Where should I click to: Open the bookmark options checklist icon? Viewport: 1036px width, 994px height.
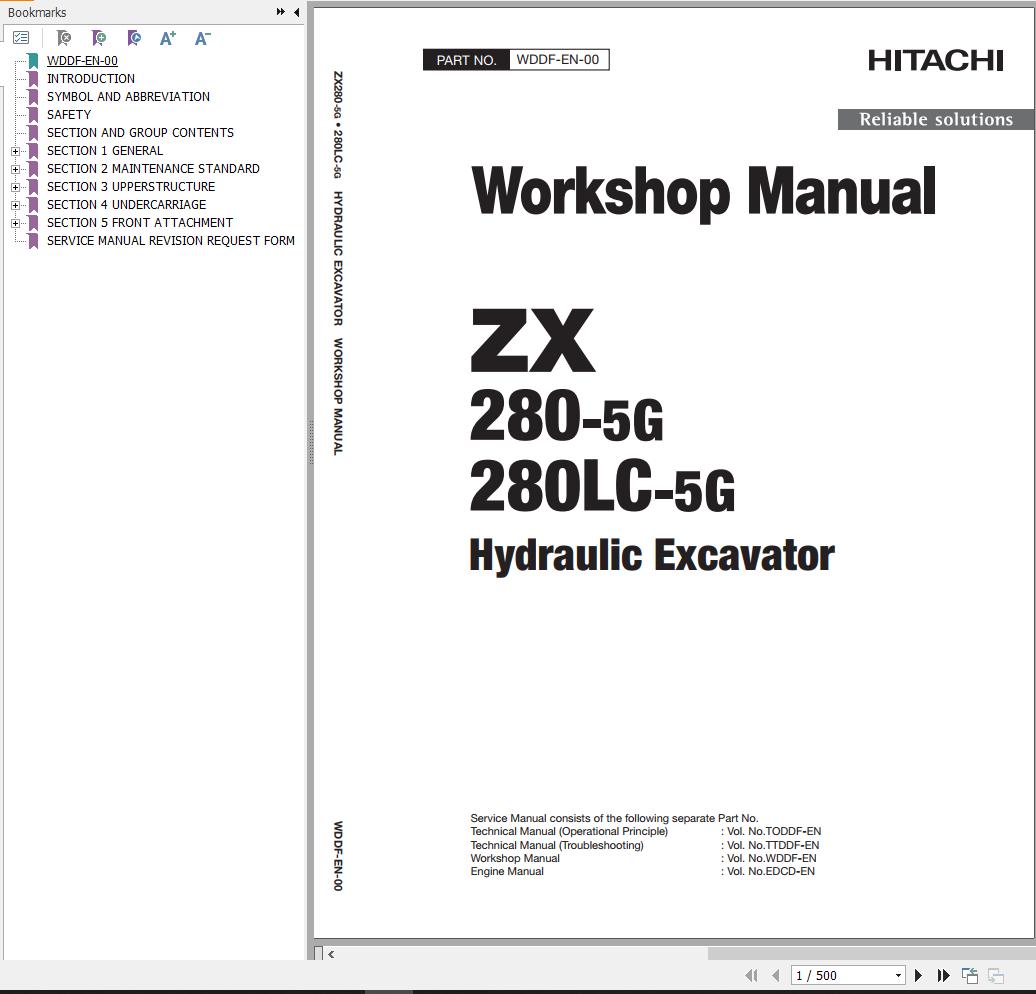21,38
